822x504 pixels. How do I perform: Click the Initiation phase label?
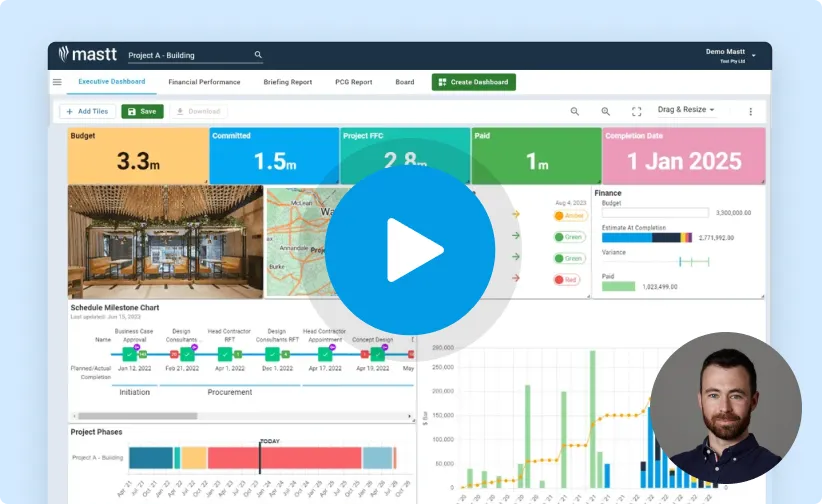(135, 392)
